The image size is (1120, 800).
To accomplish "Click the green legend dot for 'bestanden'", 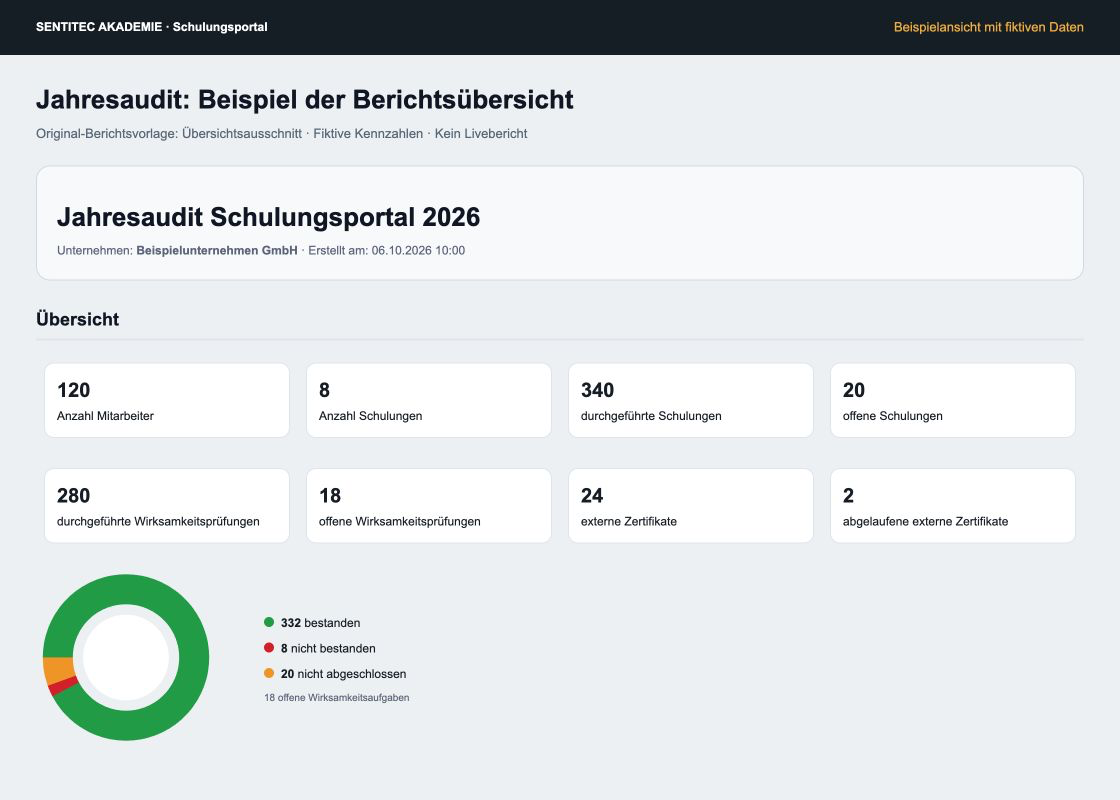I will point(269,622).
